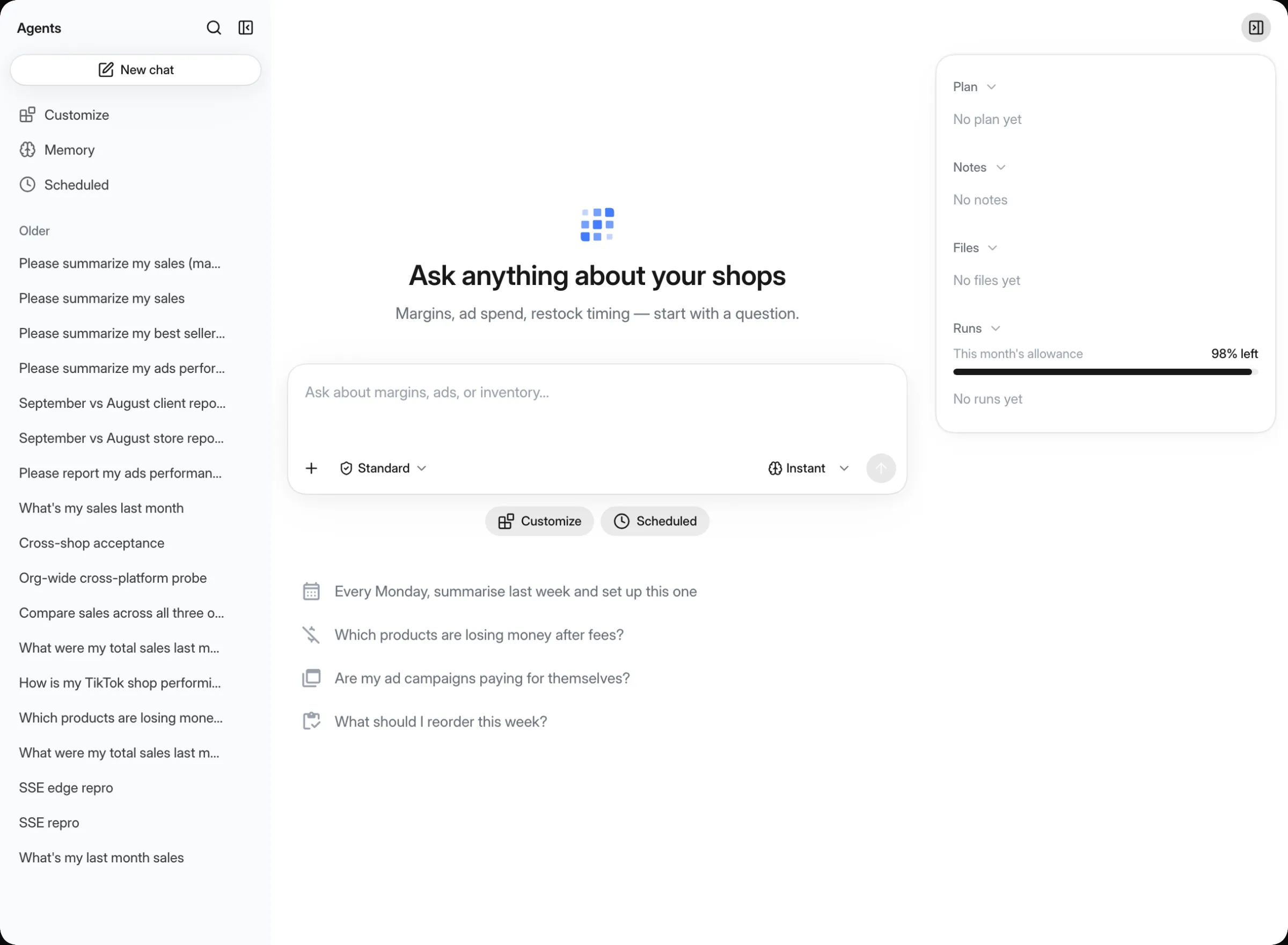Screen dimensions: 1288x945
Task: Collapse the left sidebar panel icon
Action: tap(245, 28)
